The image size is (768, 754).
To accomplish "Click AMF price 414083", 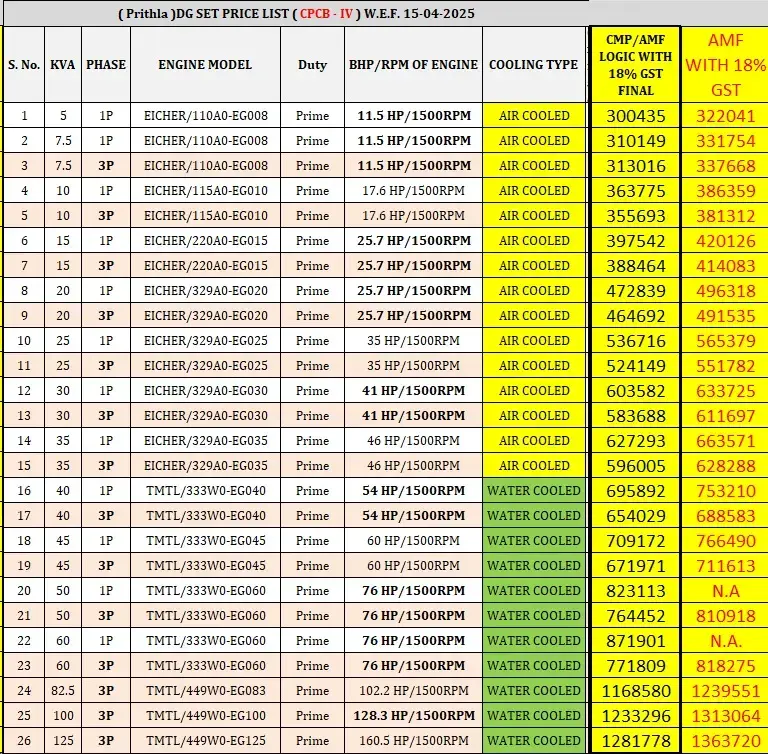I will pyautogui.click(x=725, y=266).
